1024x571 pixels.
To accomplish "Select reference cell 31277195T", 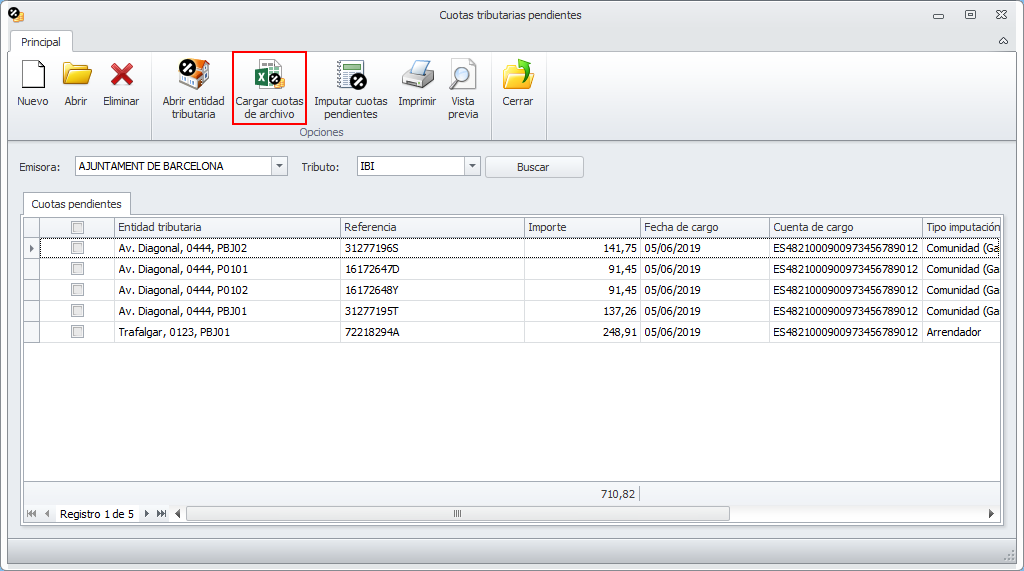I will point(432,311).
